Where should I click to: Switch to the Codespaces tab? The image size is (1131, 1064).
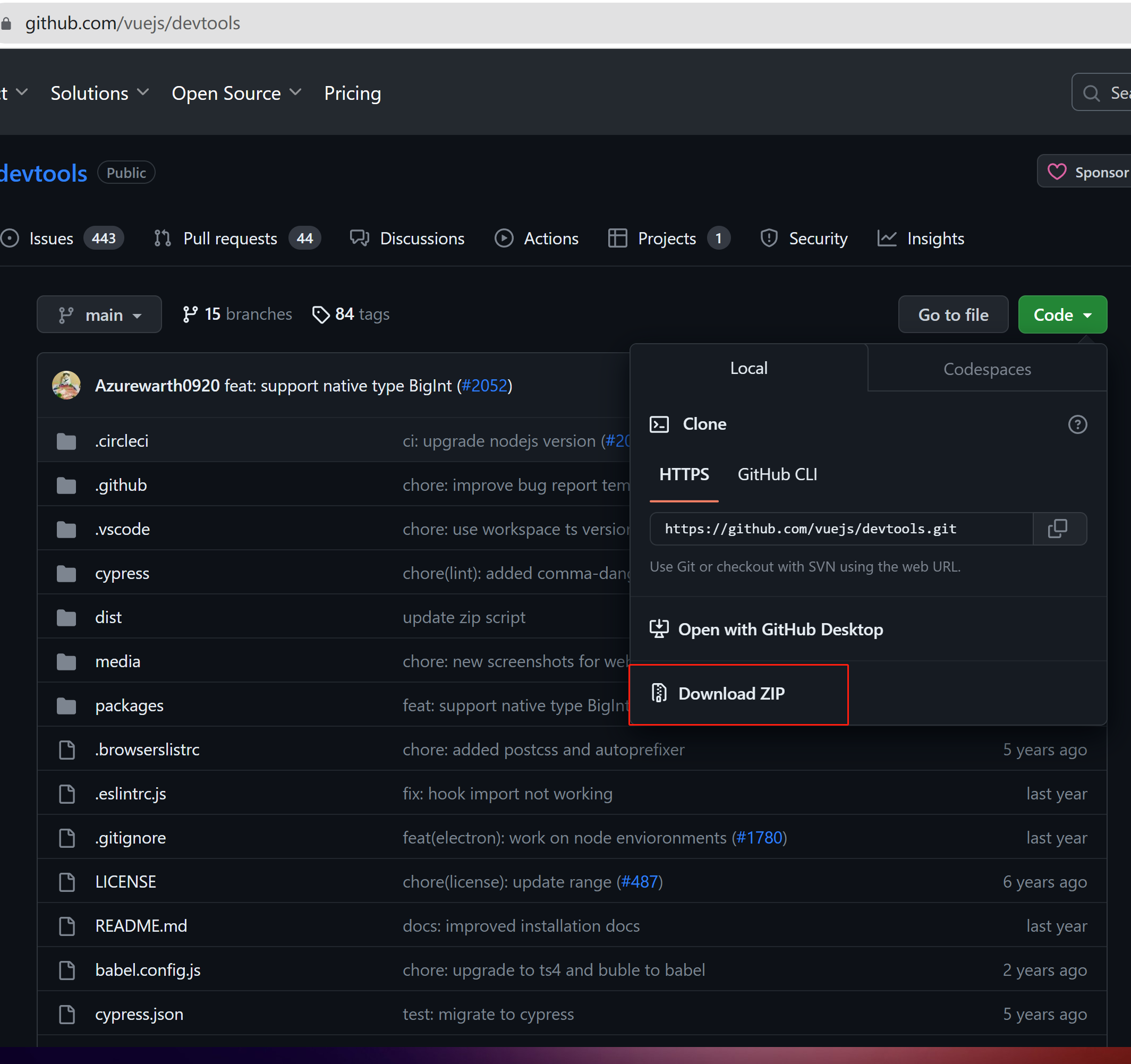pyautogui.click(x=987, y=369)
